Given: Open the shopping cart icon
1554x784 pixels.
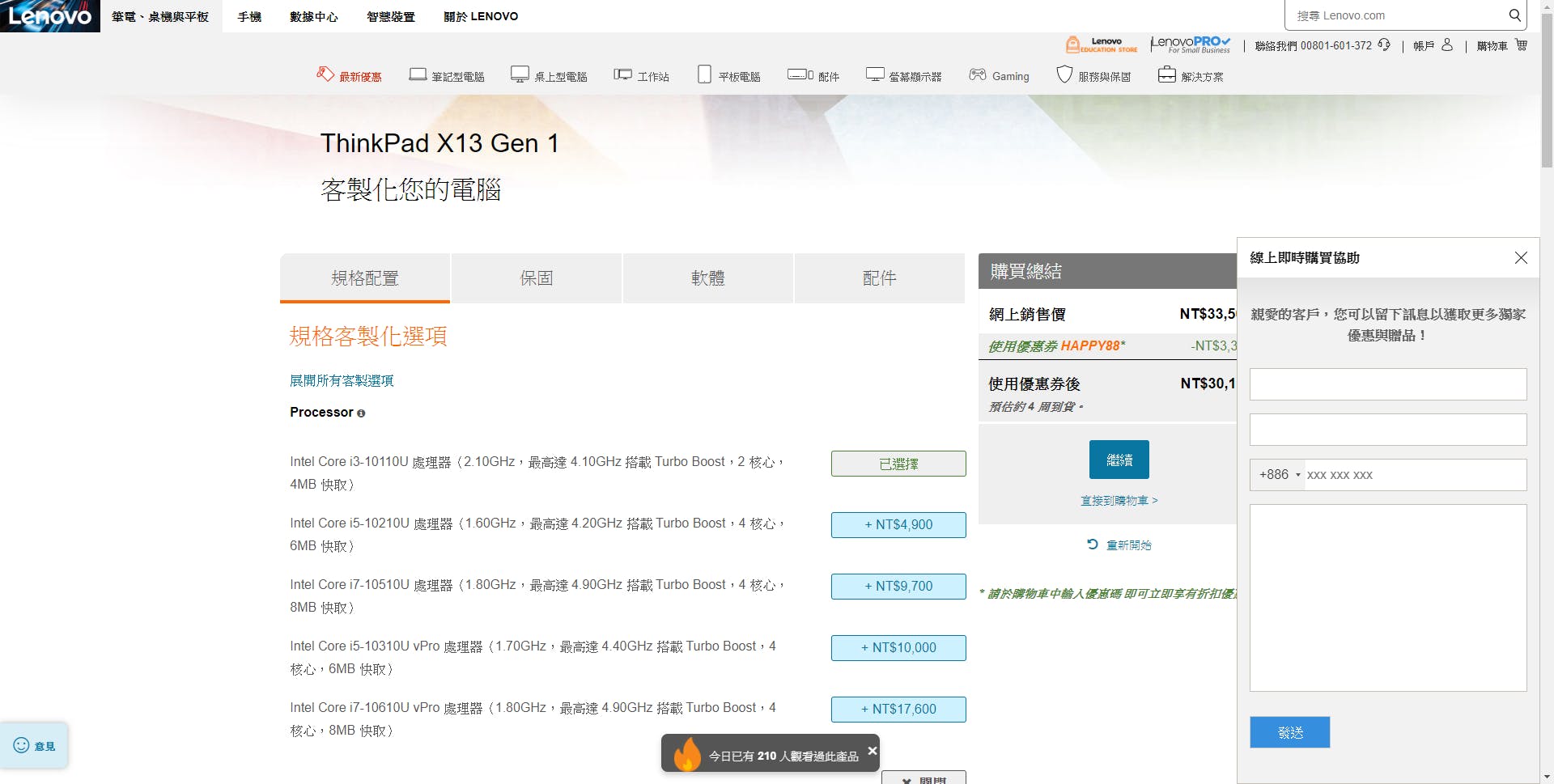Looking at the screenshot, I should (1522, 45).
